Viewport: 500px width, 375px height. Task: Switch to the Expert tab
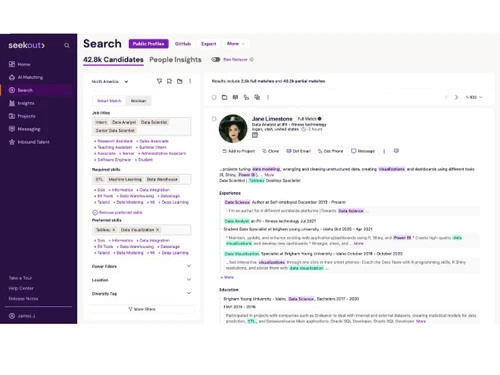click(x=209, y=44)
